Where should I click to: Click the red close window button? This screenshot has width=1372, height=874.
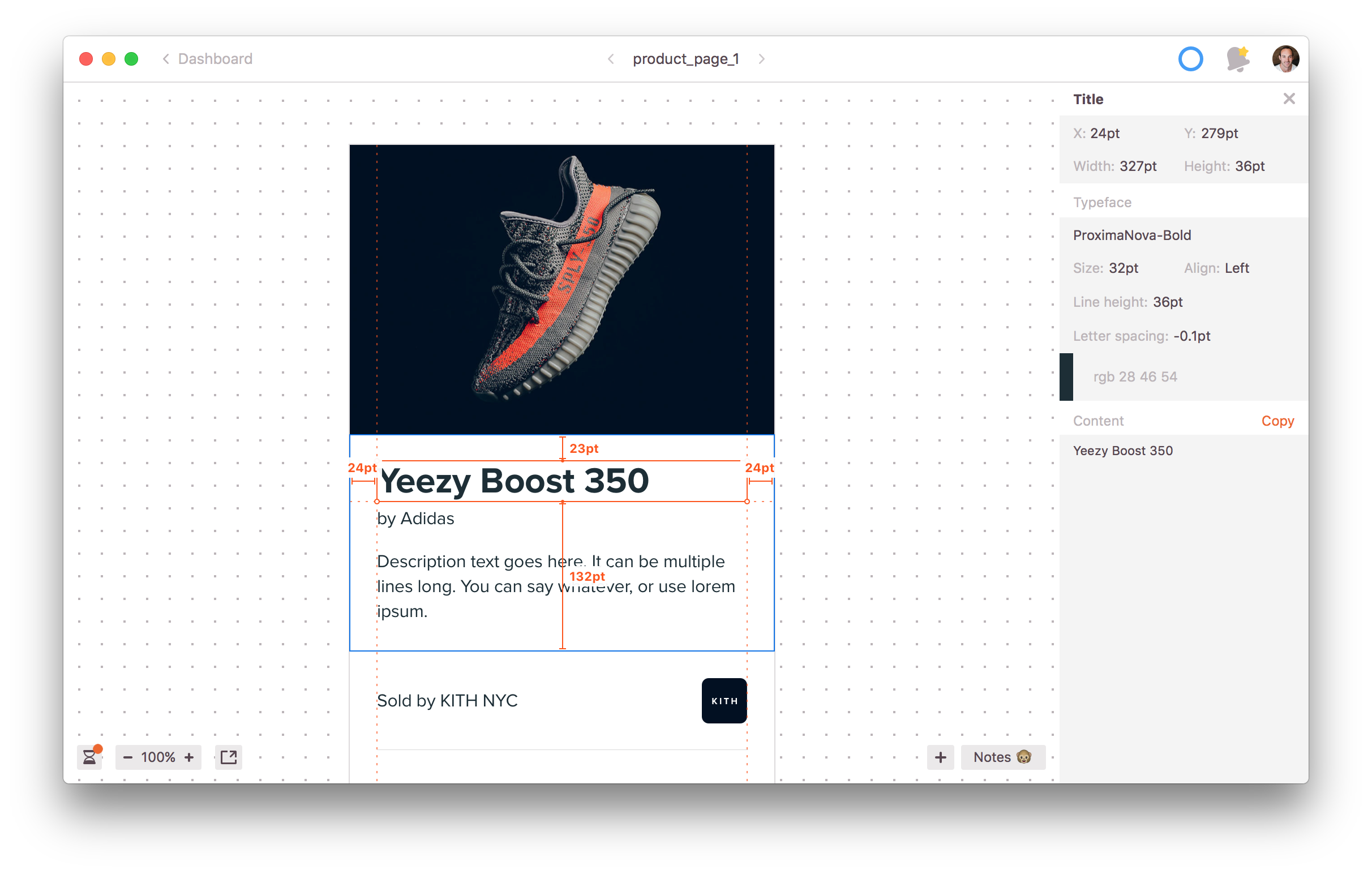86,59
